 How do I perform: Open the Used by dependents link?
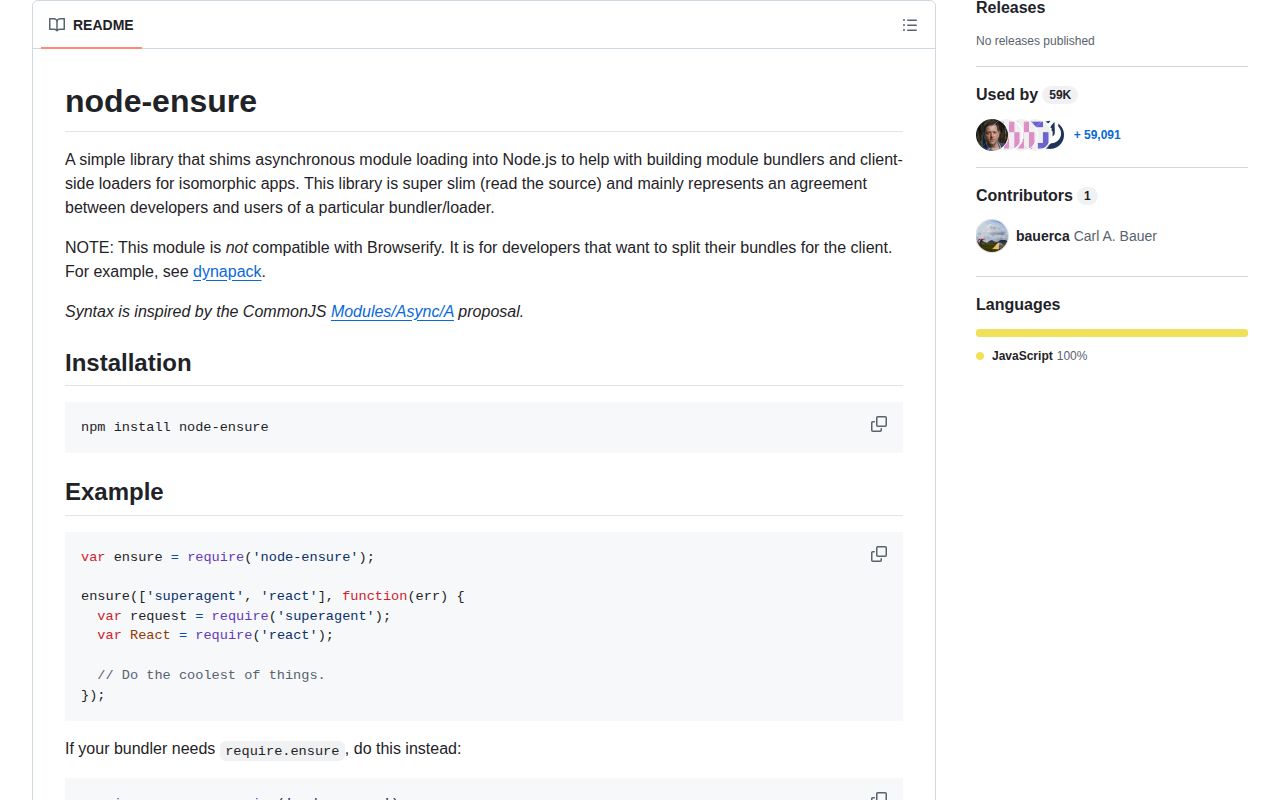click(1026, 94)
